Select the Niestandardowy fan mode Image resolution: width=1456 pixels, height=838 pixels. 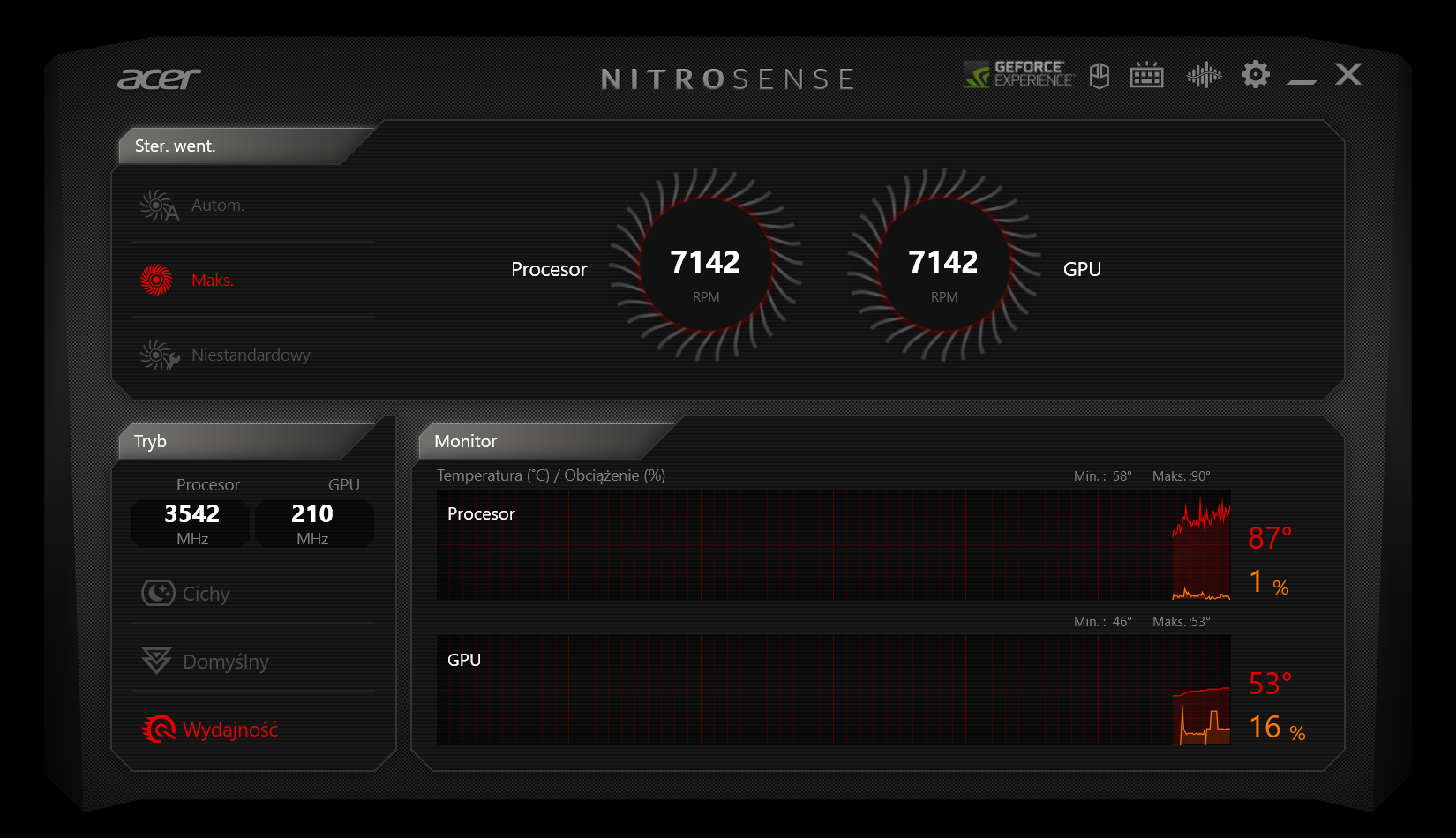point(254,355)
